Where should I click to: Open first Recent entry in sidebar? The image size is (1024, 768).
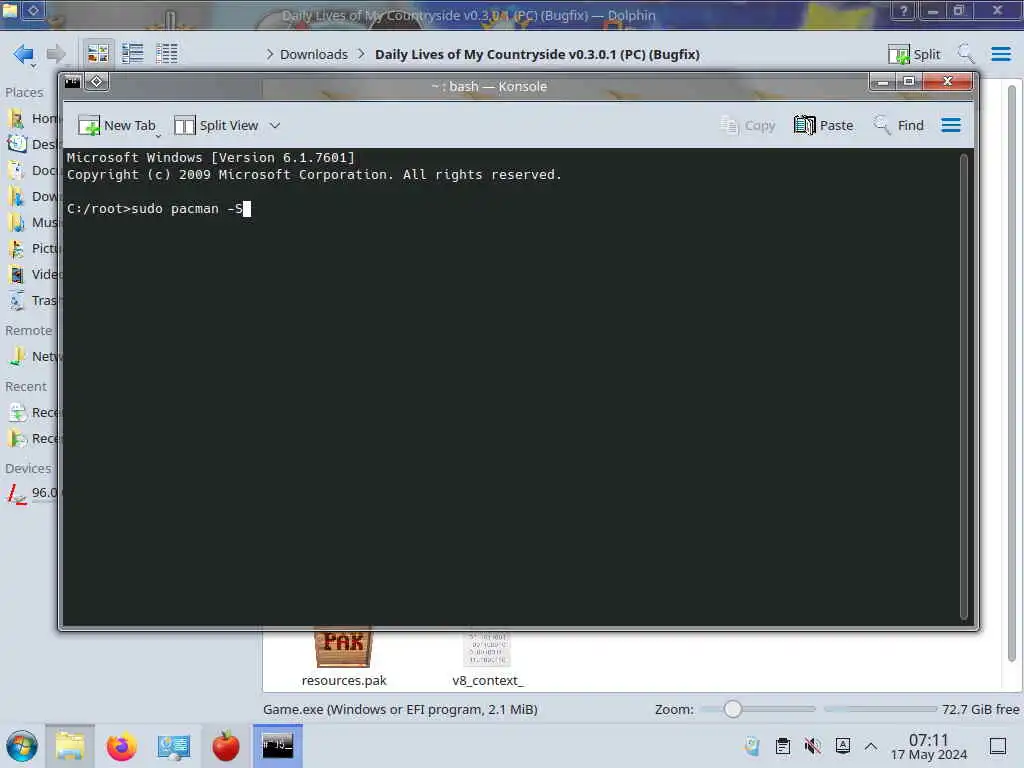(x=33, y=413)
